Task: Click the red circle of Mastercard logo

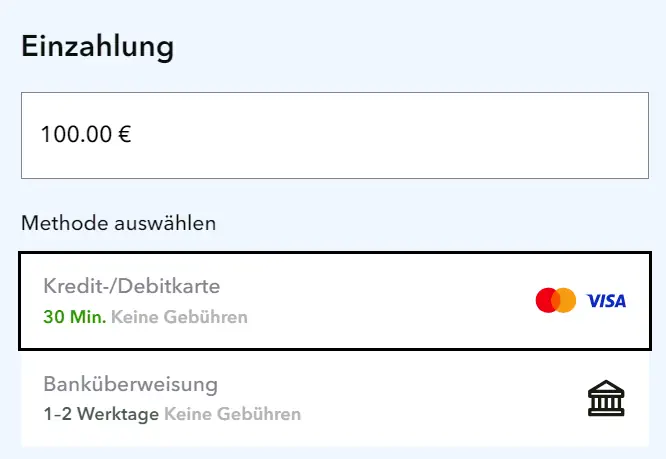Action: (547, 300)
